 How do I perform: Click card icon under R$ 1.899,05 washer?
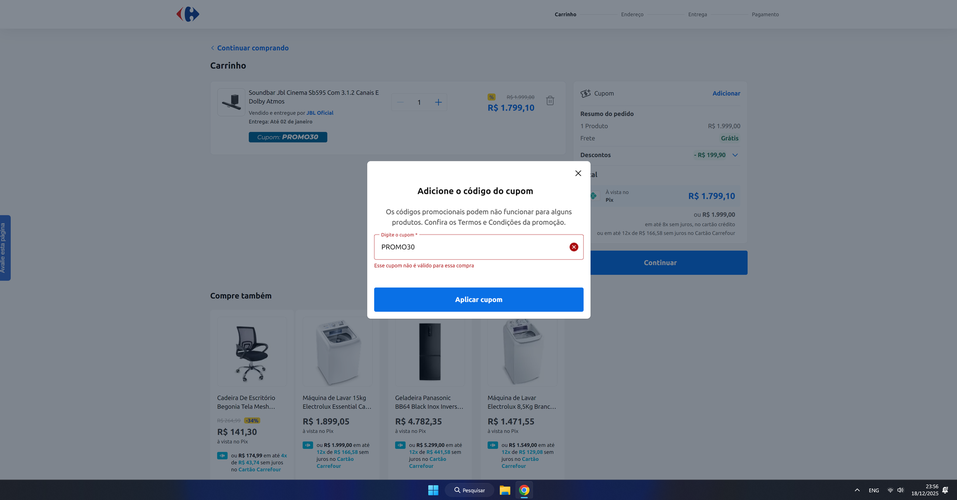click(x=308, y=445)
